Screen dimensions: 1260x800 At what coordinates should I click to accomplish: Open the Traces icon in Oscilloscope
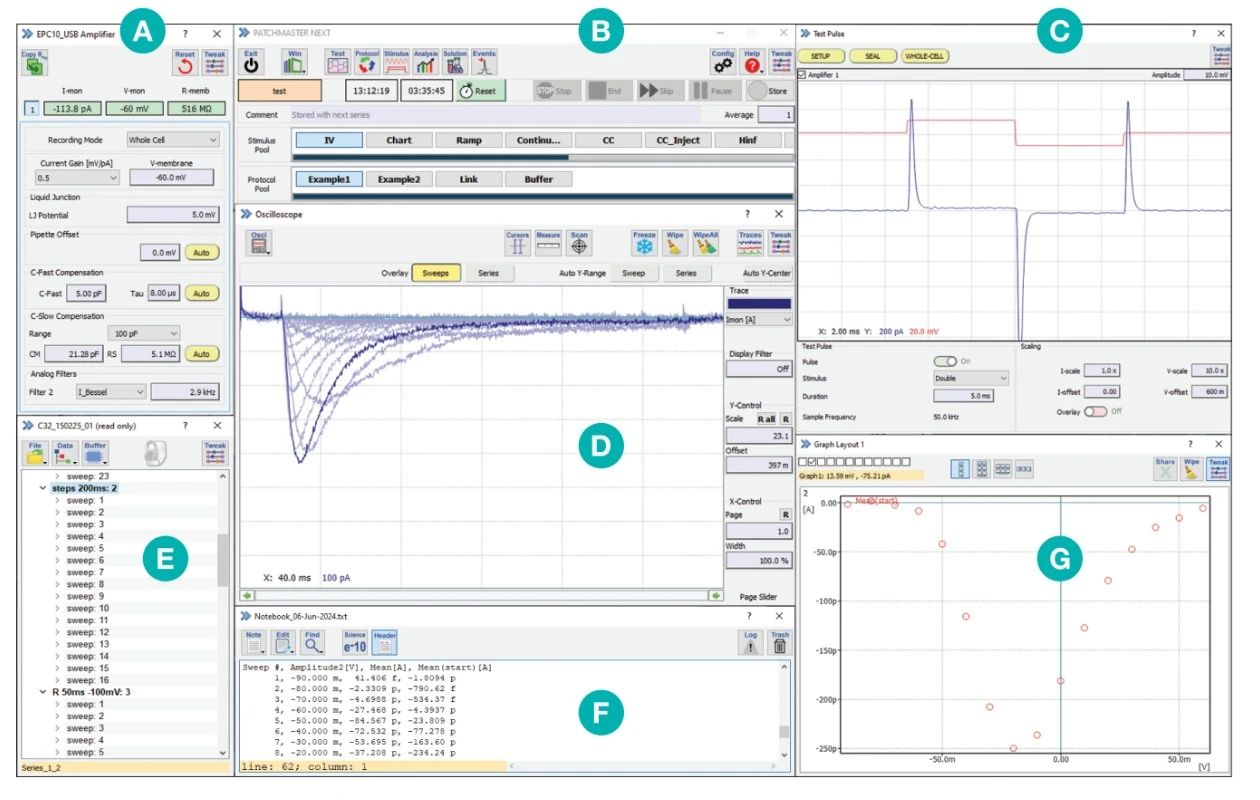click(x=750, y=243)
